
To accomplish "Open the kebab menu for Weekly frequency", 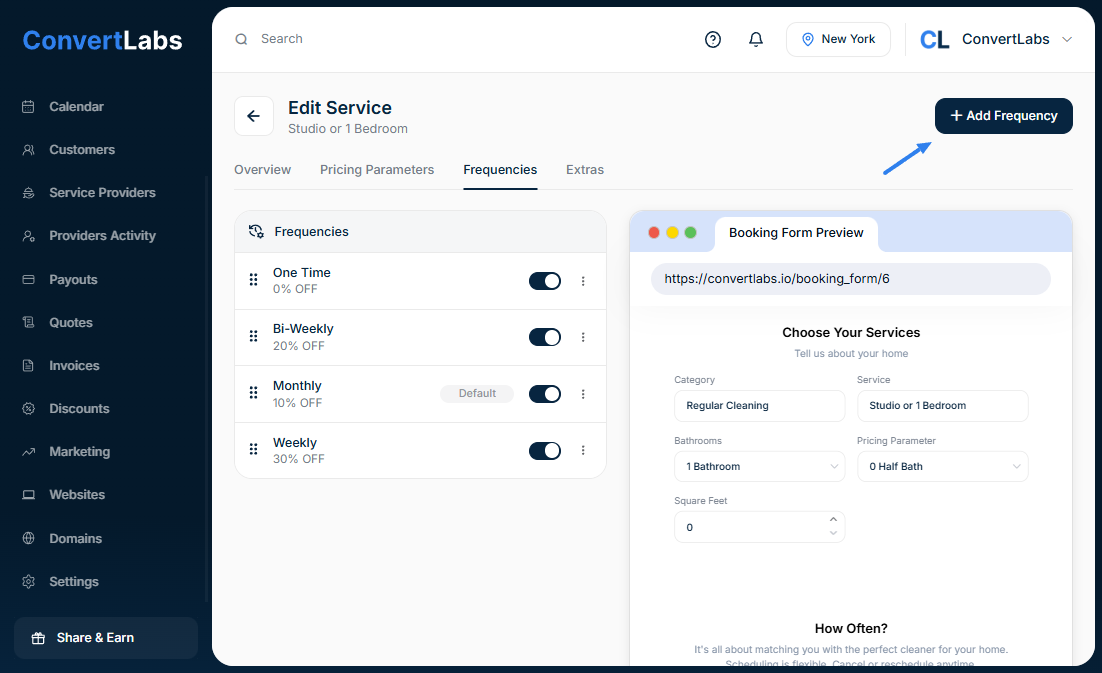I will coord(583,451).
